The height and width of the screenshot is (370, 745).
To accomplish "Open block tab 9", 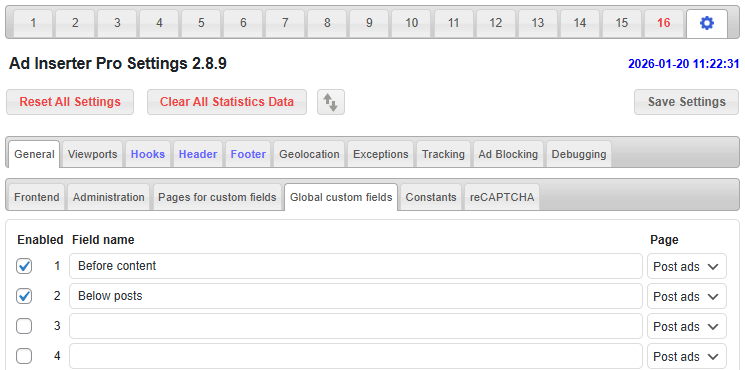I will 369,23.
